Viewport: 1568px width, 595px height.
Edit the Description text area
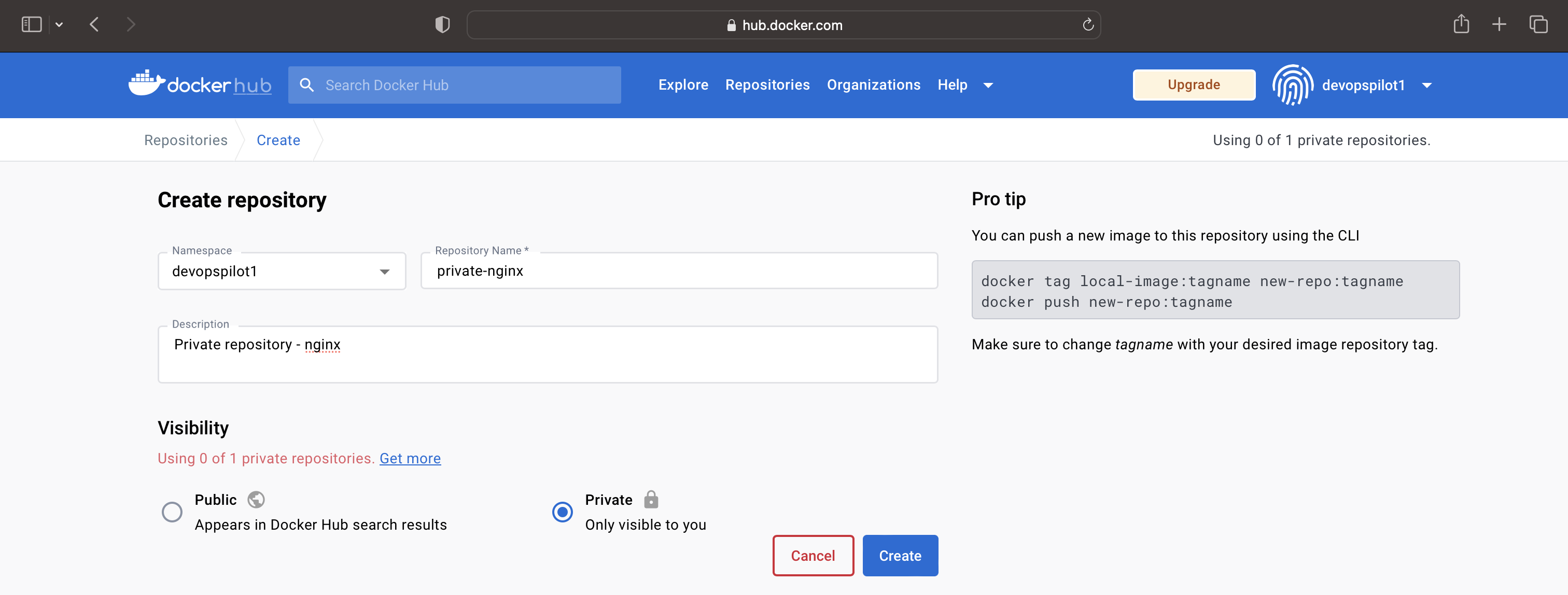coord(547,354)
